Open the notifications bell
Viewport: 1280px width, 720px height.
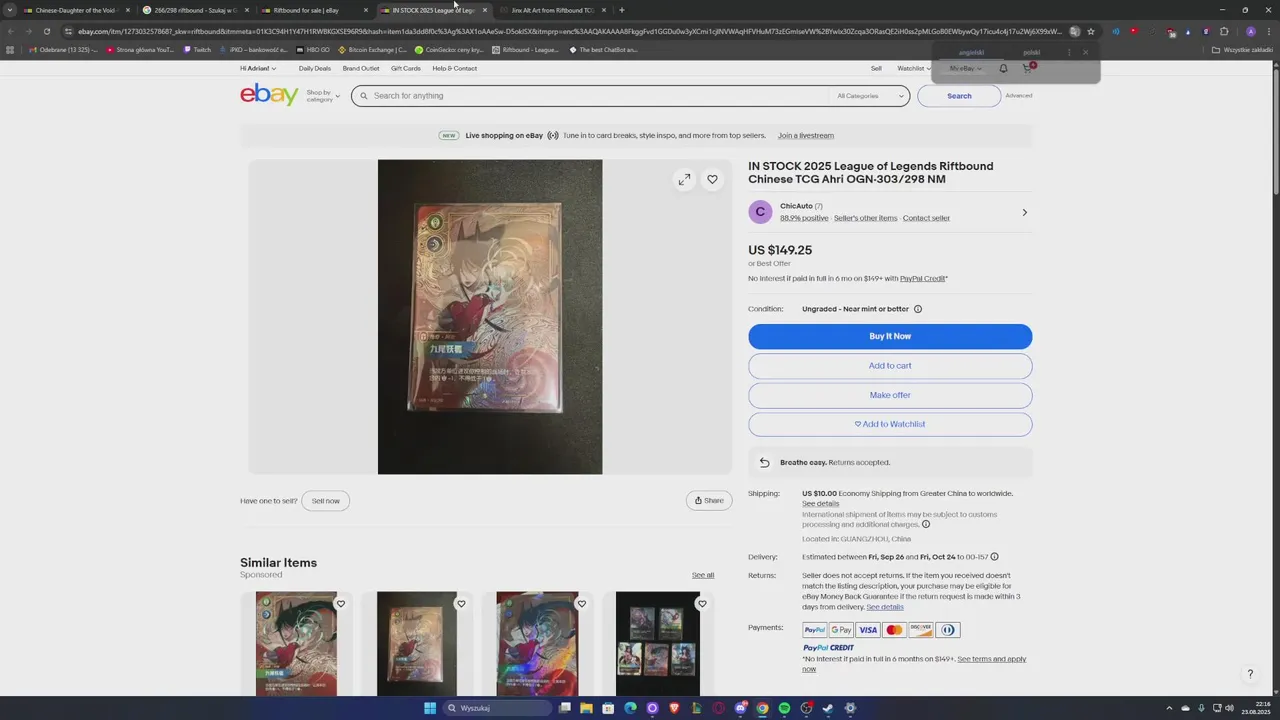coord(1003,68)
